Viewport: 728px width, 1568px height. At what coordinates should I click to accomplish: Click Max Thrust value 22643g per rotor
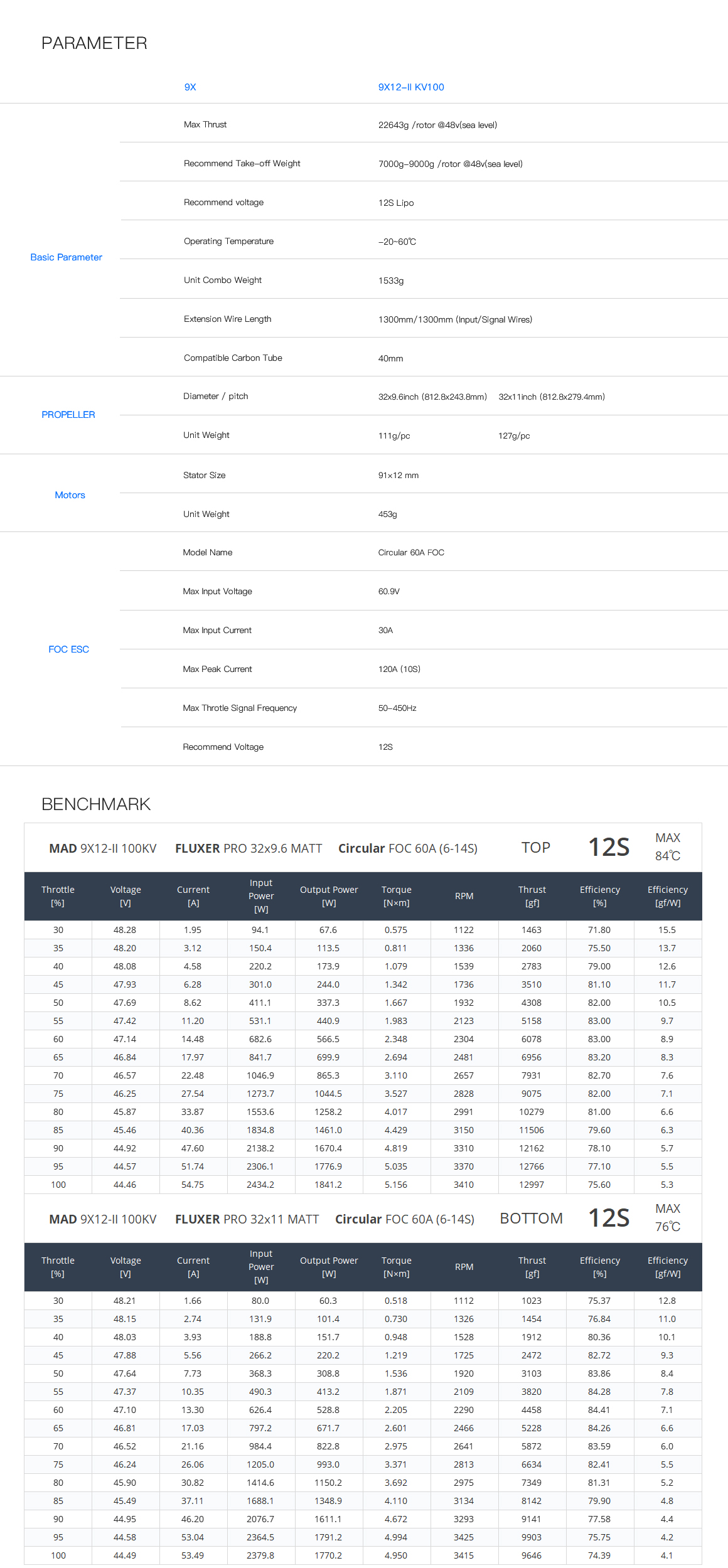click(437, 125)
